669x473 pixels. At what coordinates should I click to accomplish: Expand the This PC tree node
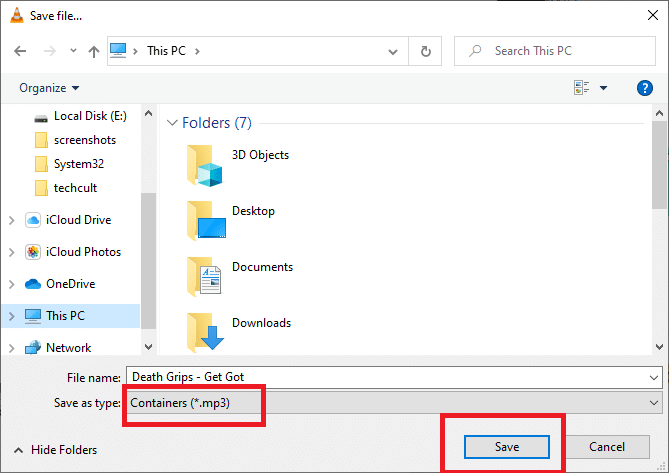12,316
